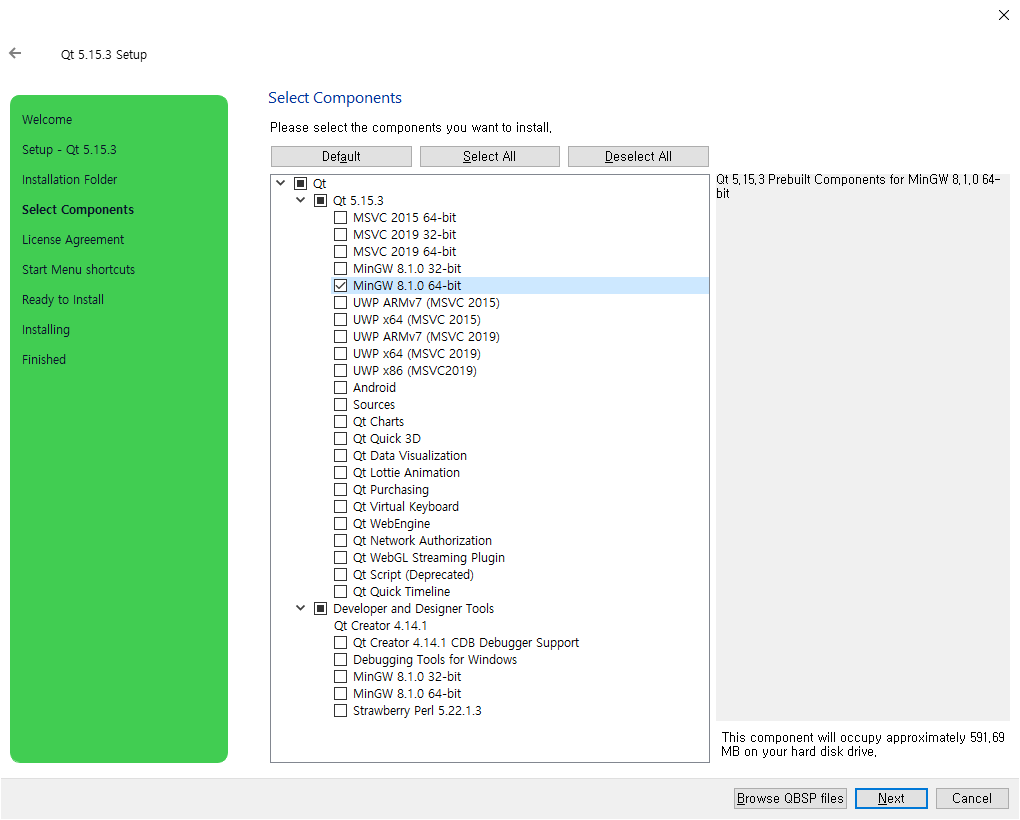Screen dimensions: 1020x820
Task: Uncheck MinGW 8.1.0 64-bit under Qt 5.15.3
Action: tap(340, 285)
